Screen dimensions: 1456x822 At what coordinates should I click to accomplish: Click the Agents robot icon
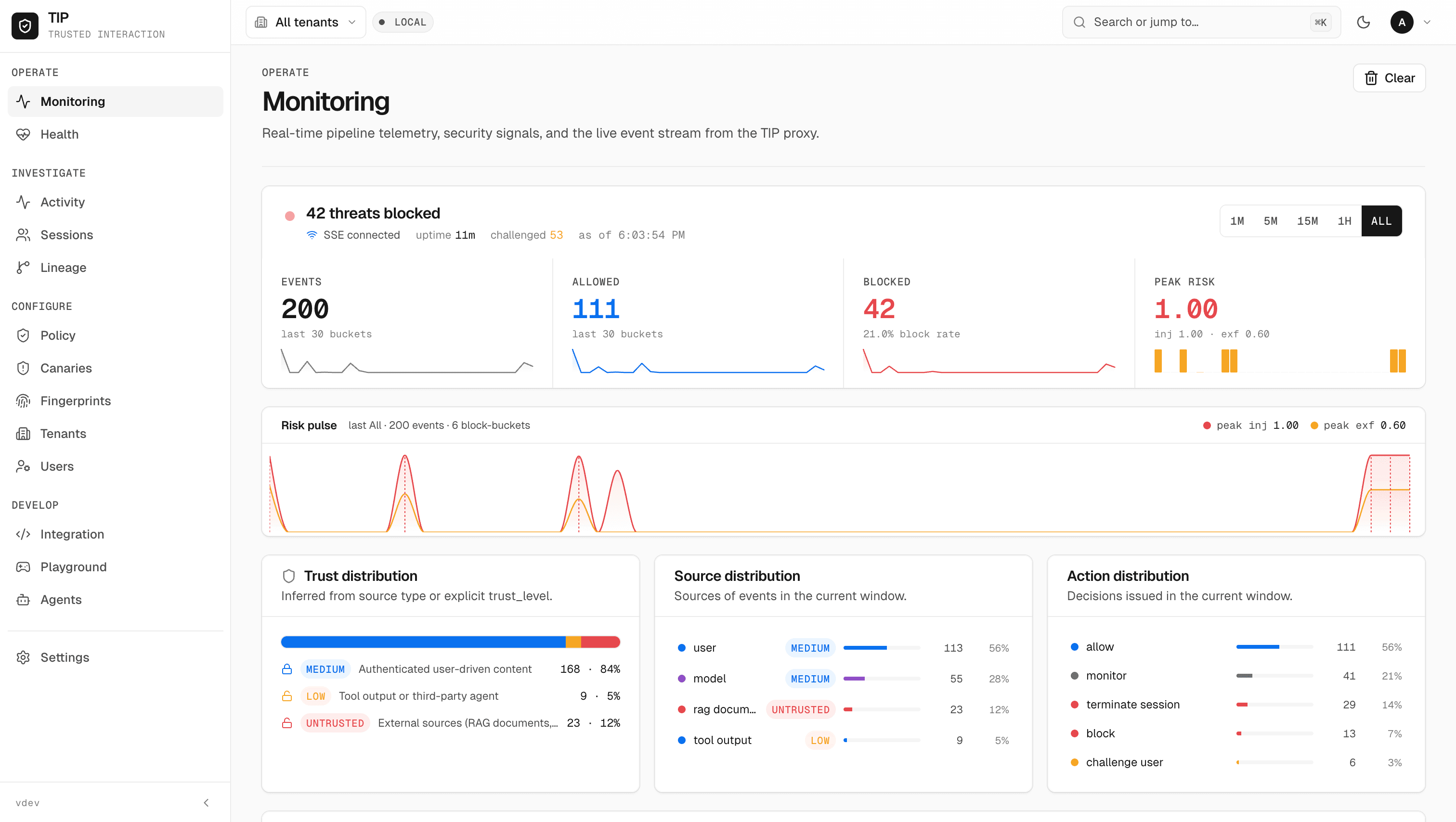point(23,600)
